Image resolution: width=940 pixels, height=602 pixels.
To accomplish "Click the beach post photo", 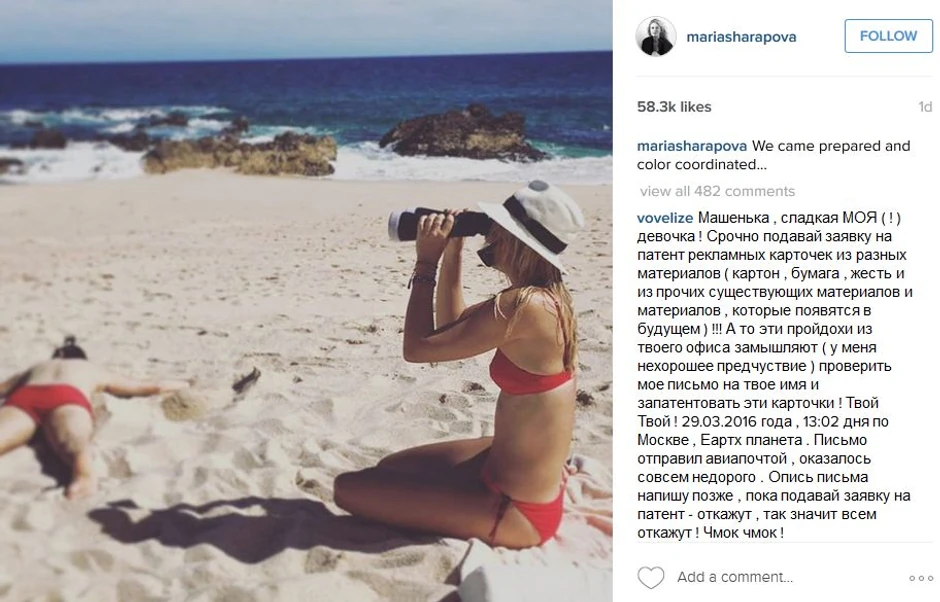I will click(x=306, y=301).
